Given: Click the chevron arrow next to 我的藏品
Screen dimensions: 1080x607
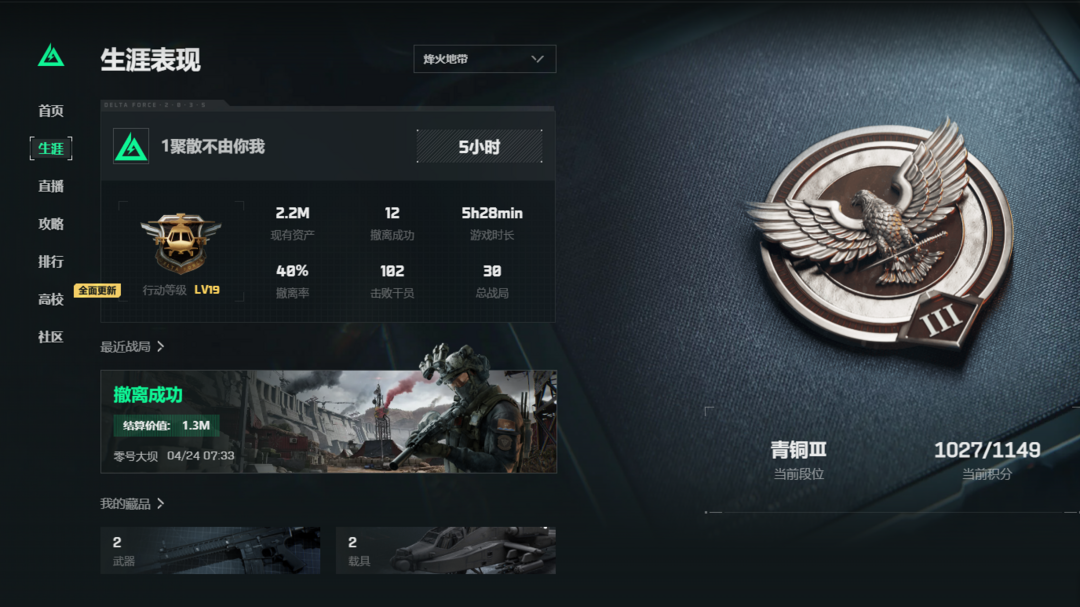Looking at the screenshot, I should (160, 504).
